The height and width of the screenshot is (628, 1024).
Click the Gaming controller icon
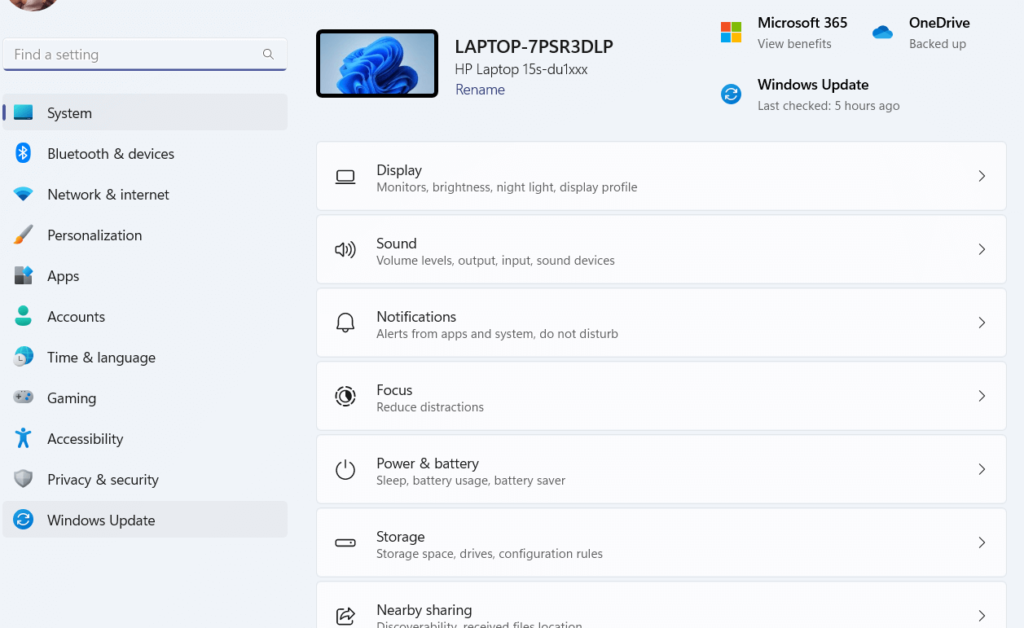[x=24, y=397]
